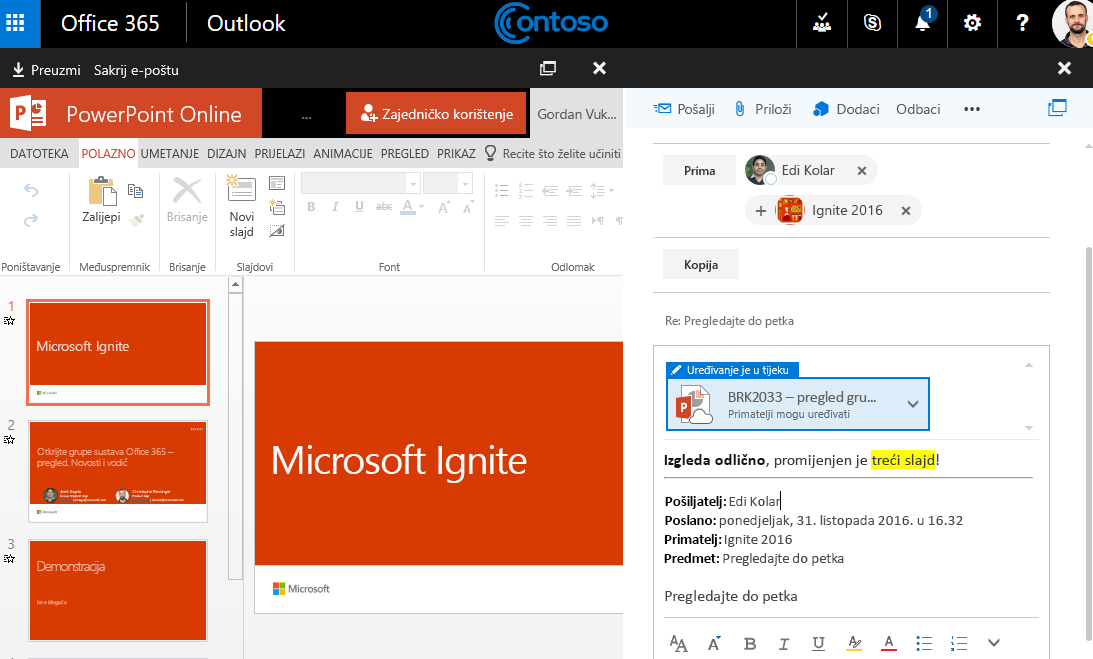The height and width of the screenshot is (659, 1093).
Task: Pop out the attachment preview window
Action: tap(548, 68)
